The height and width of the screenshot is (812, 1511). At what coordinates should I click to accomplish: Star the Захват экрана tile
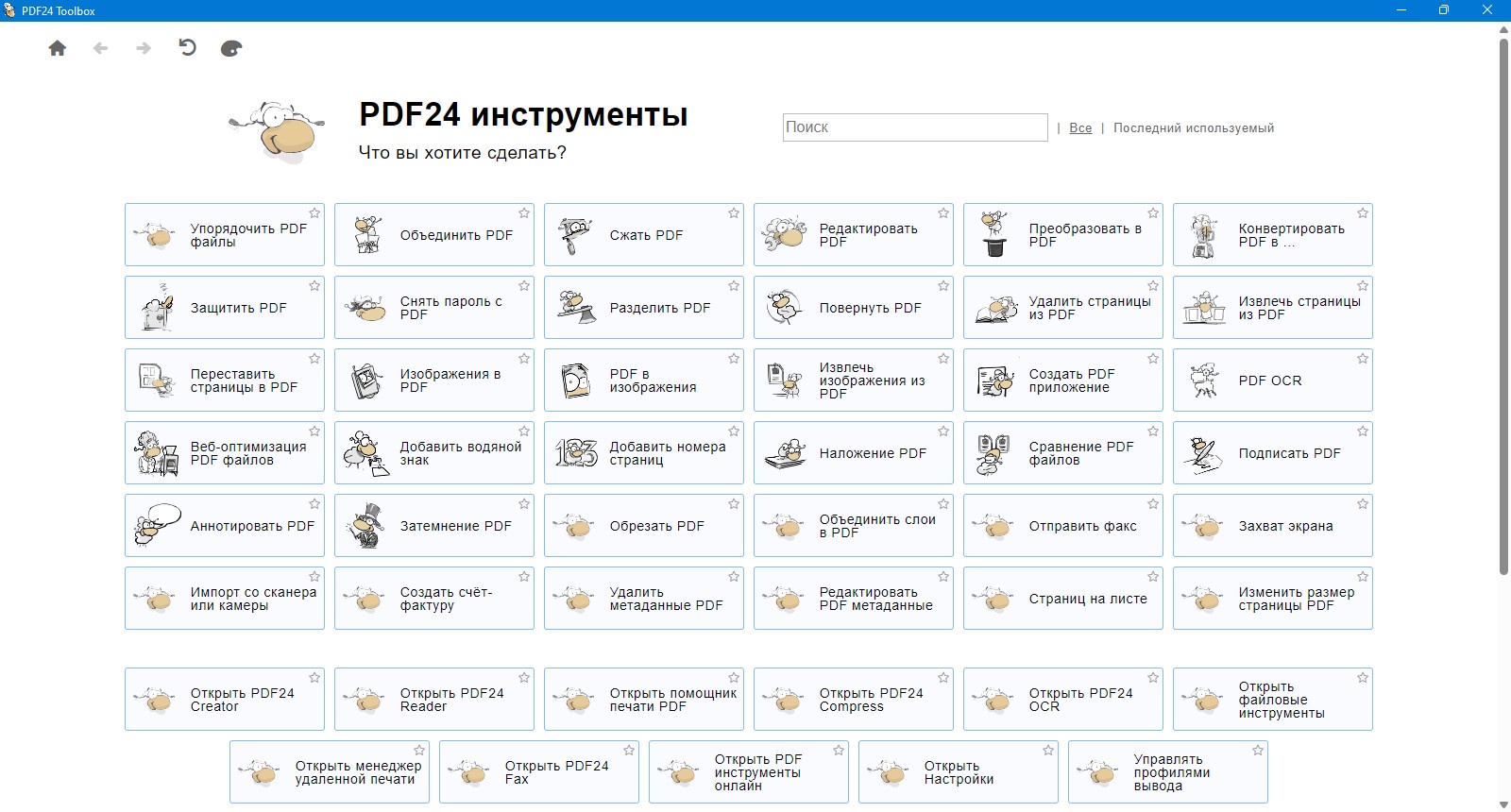point(1363,504)
